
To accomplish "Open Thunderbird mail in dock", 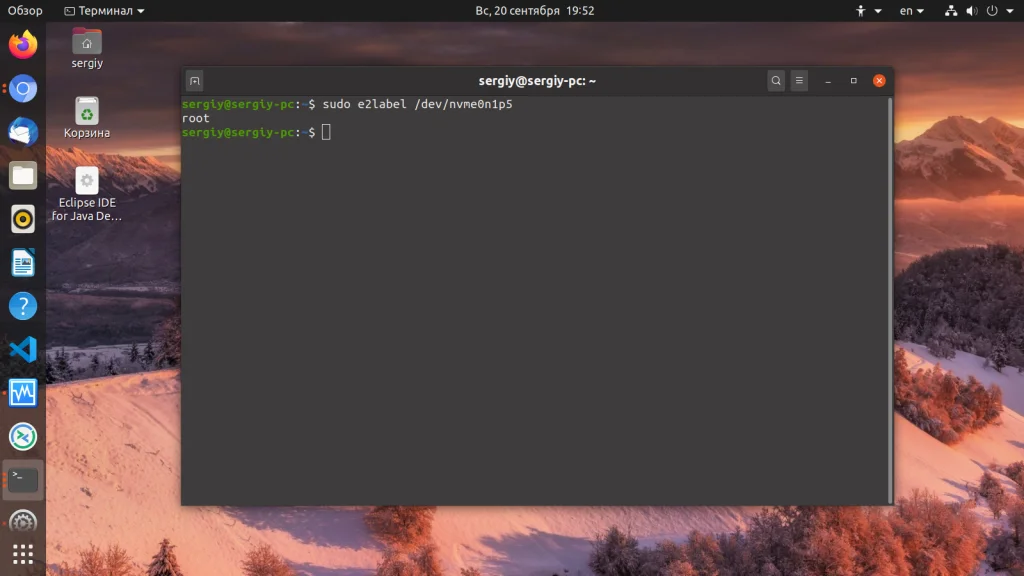I will click(x=23, y=132).
